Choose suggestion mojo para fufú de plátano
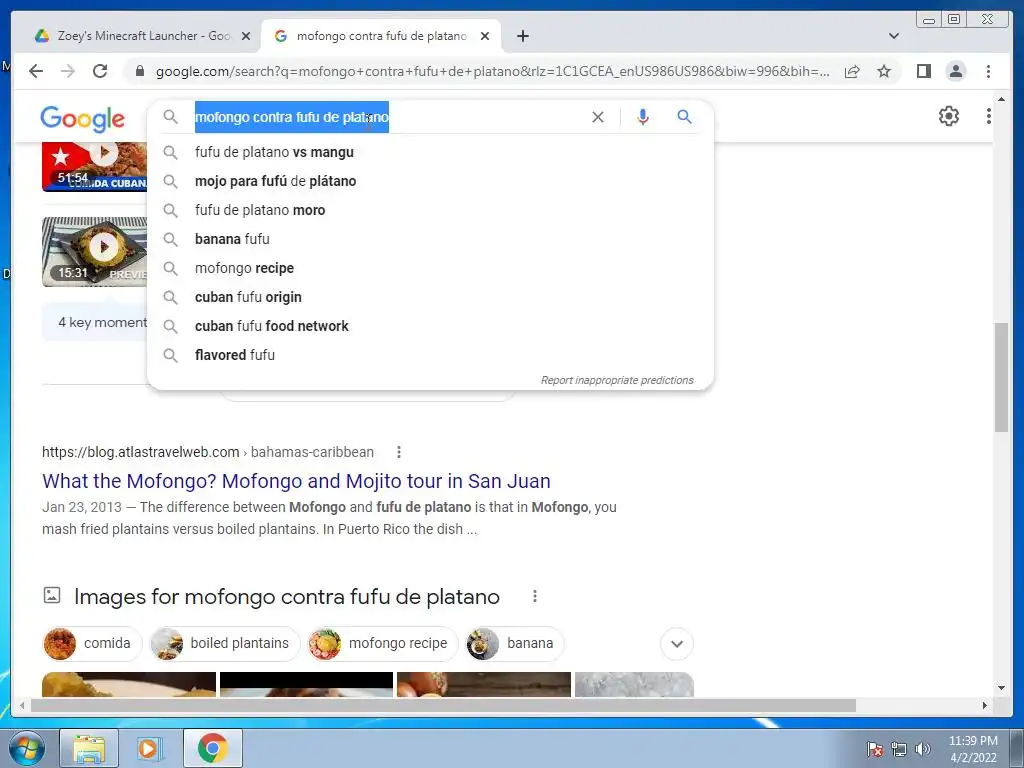The image size is (1024, 768). (430, 181)
